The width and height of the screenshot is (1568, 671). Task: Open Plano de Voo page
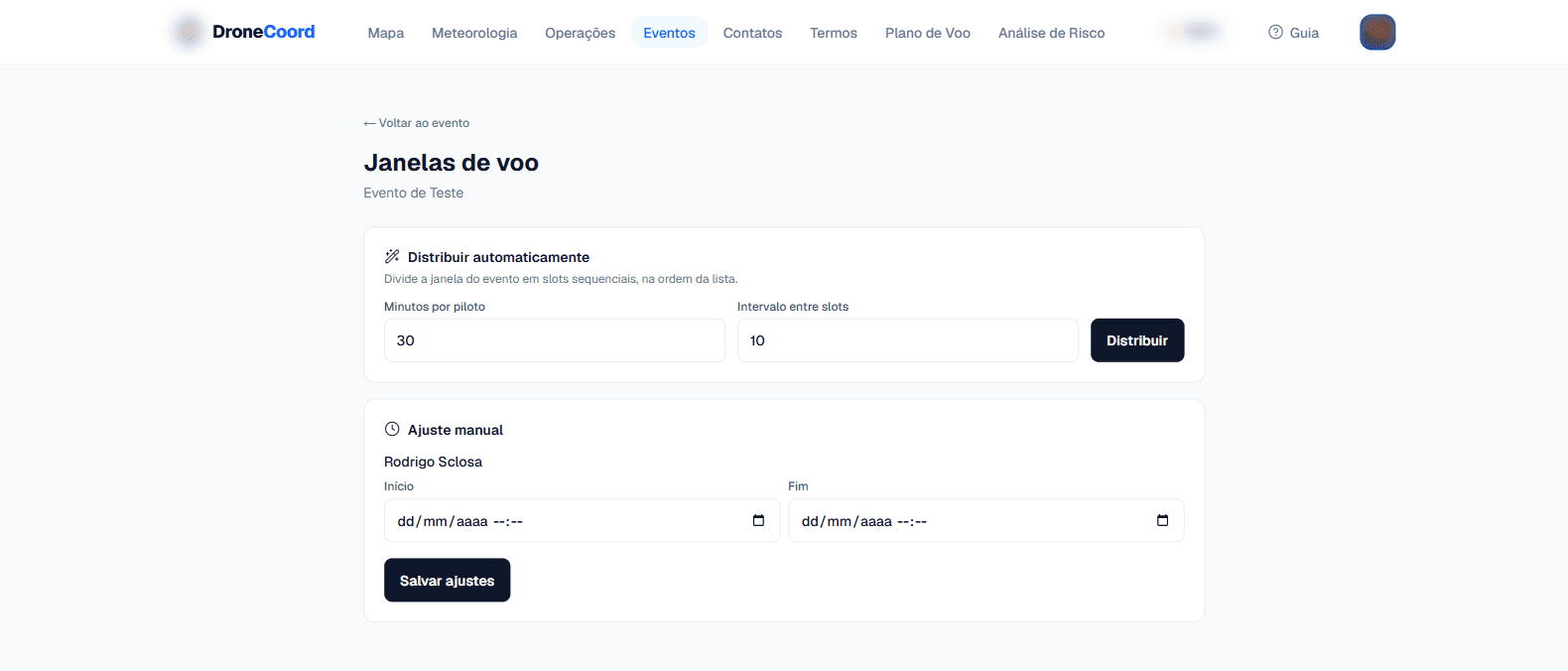pos(928,33)
